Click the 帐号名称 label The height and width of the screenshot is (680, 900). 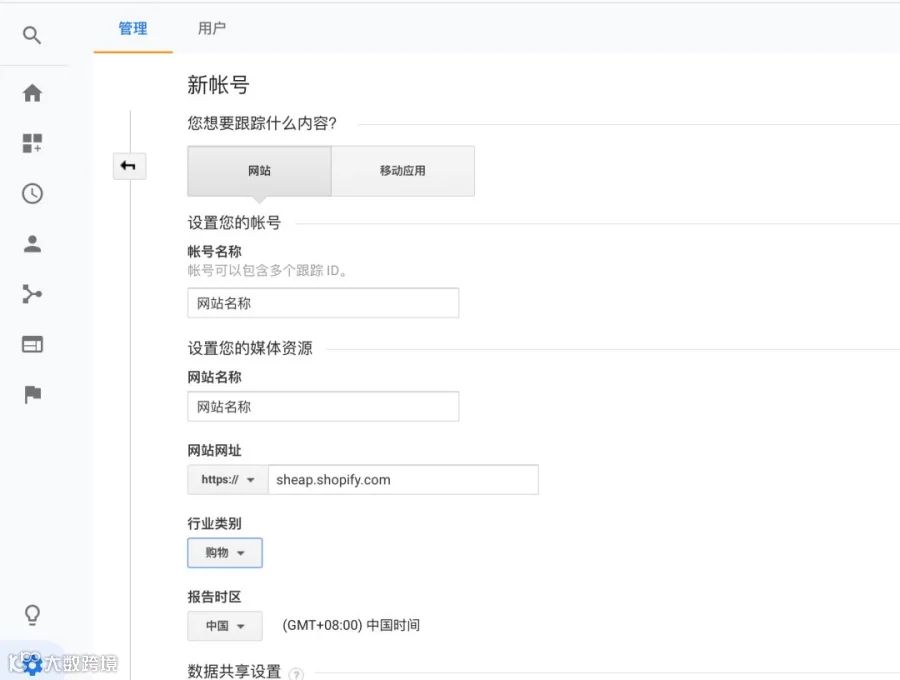point(215,251)
